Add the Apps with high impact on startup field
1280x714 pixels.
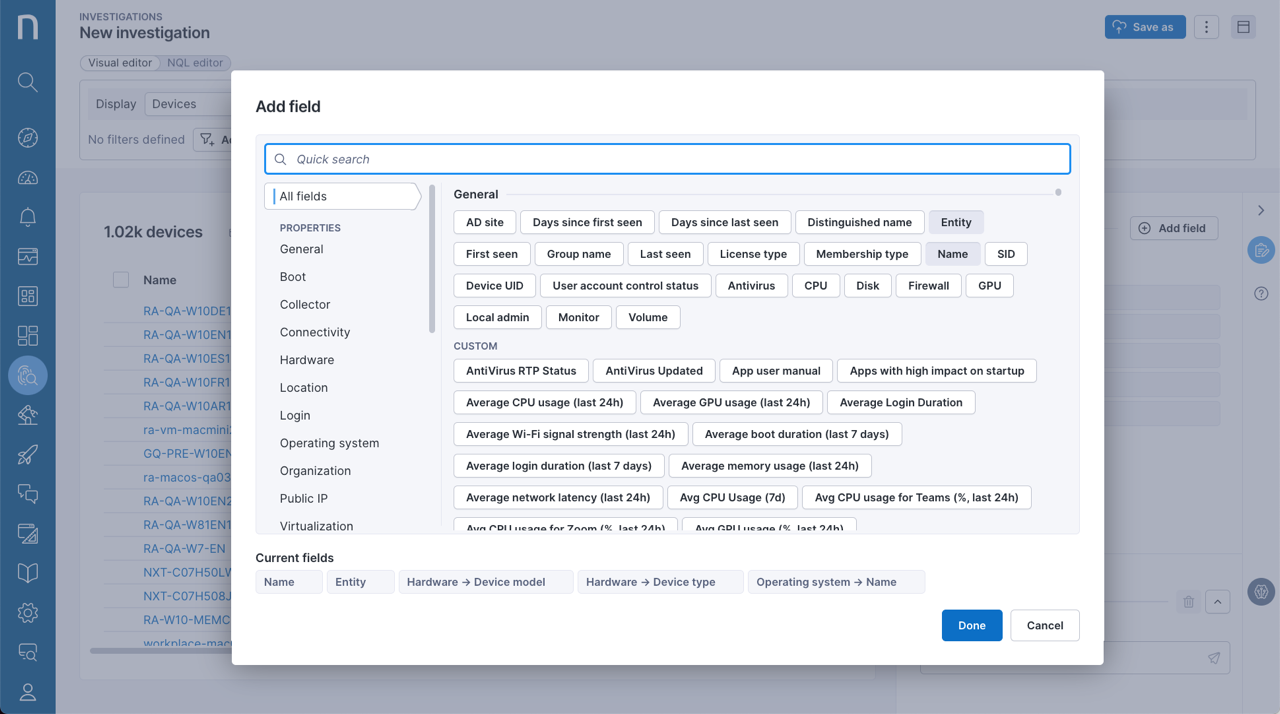point(937,371)
